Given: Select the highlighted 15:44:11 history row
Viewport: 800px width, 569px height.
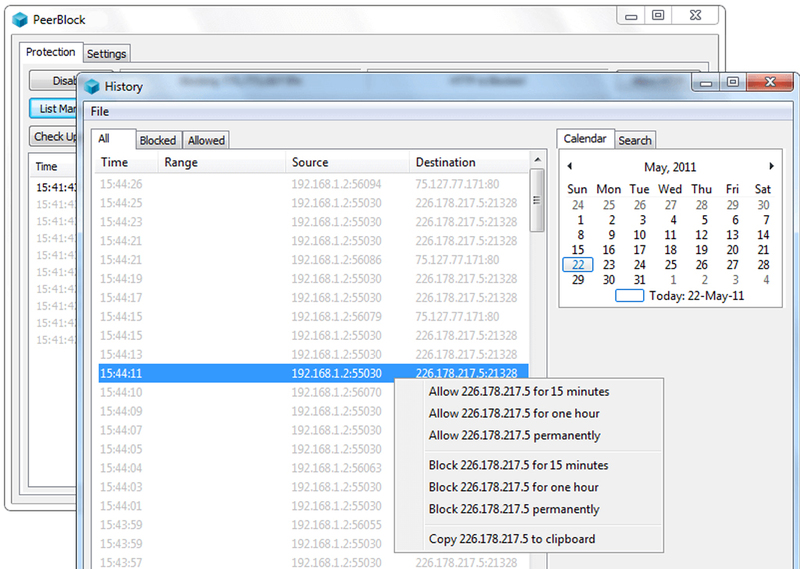Looking at the screenshot, I should tap(313, 373).
